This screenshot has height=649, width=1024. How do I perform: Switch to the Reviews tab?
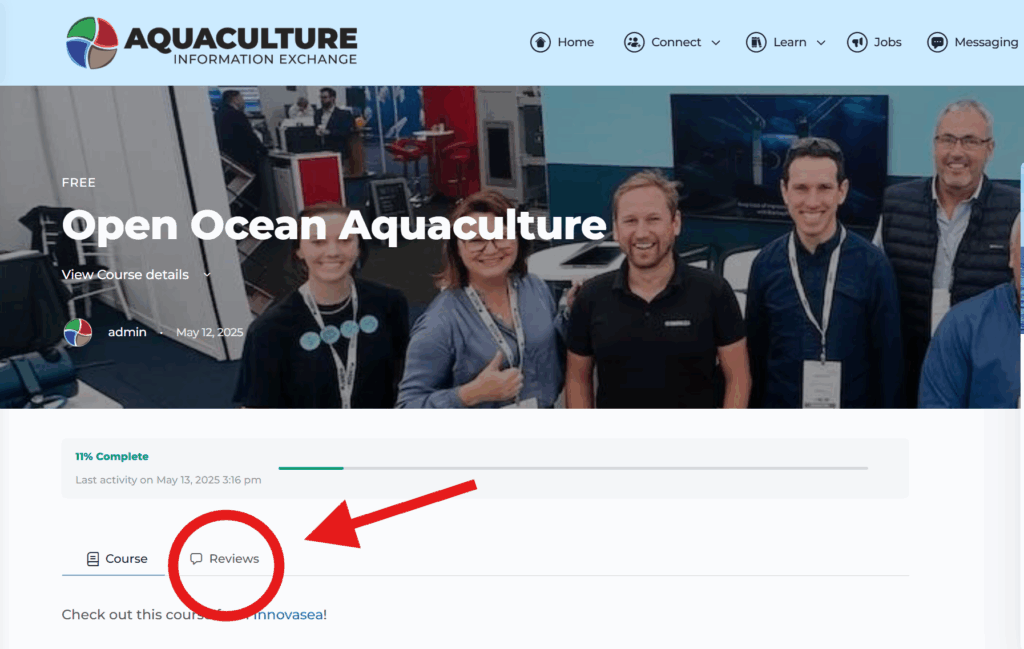(224, 559)
